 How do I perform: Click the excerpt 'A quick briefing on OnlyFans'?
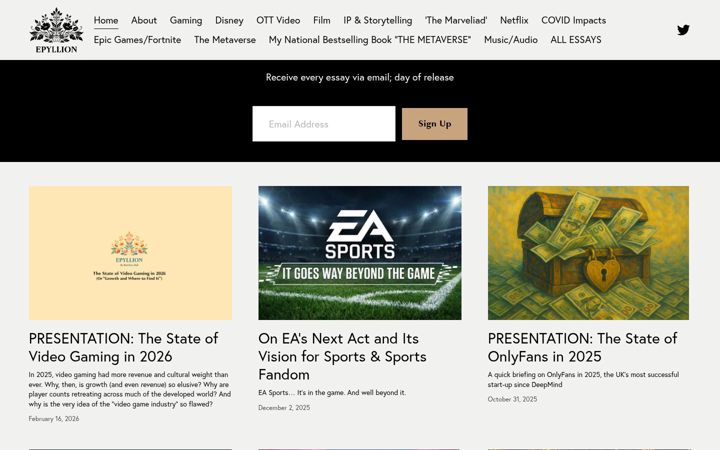click(x=583, y=380)
